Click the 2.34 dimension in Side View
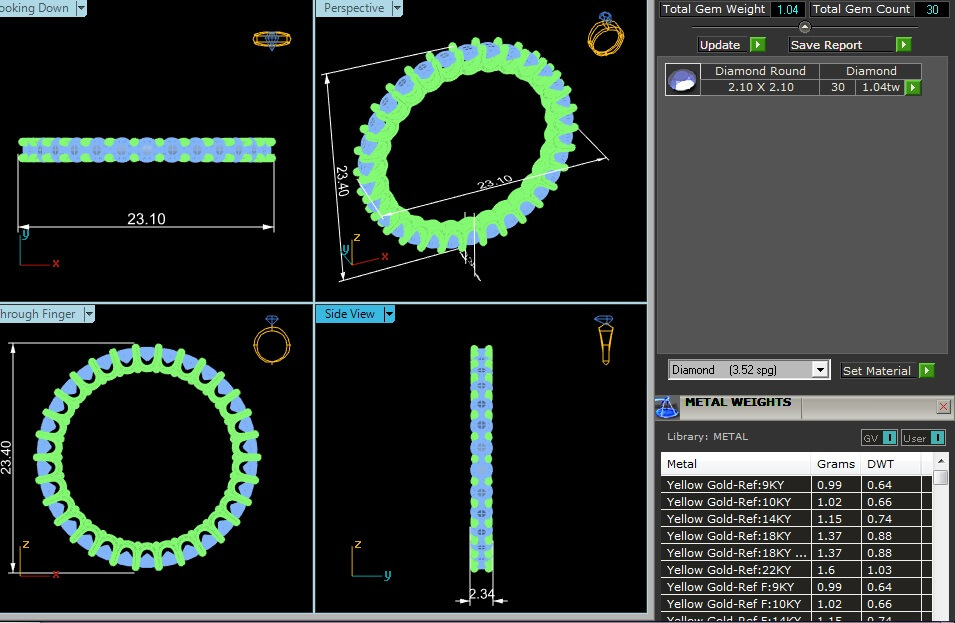The height and width of the screenshot is (623, 955). coord(481,594)
